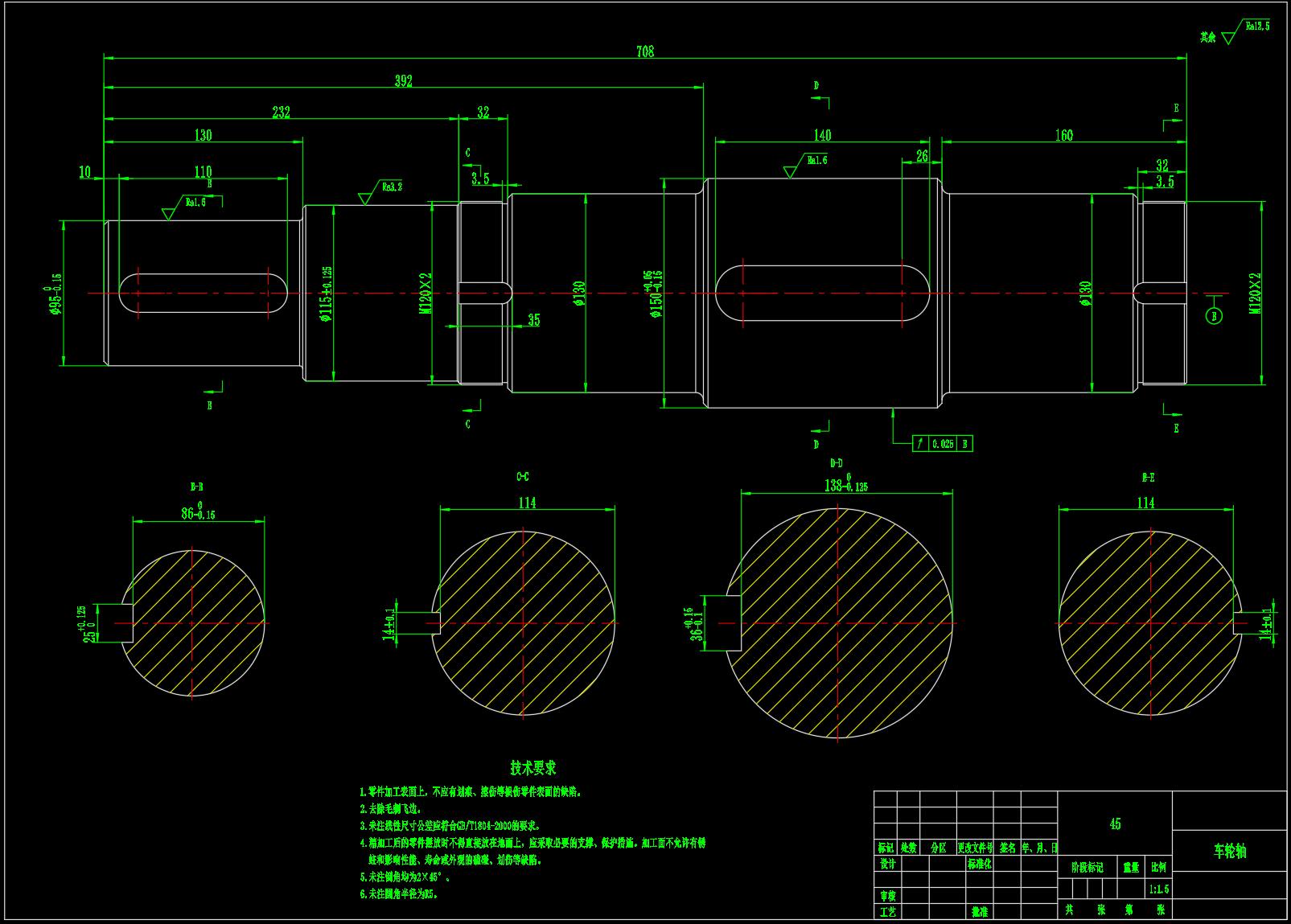
Task: Select the 708 overall length dimension text
Action: point(645,51)
